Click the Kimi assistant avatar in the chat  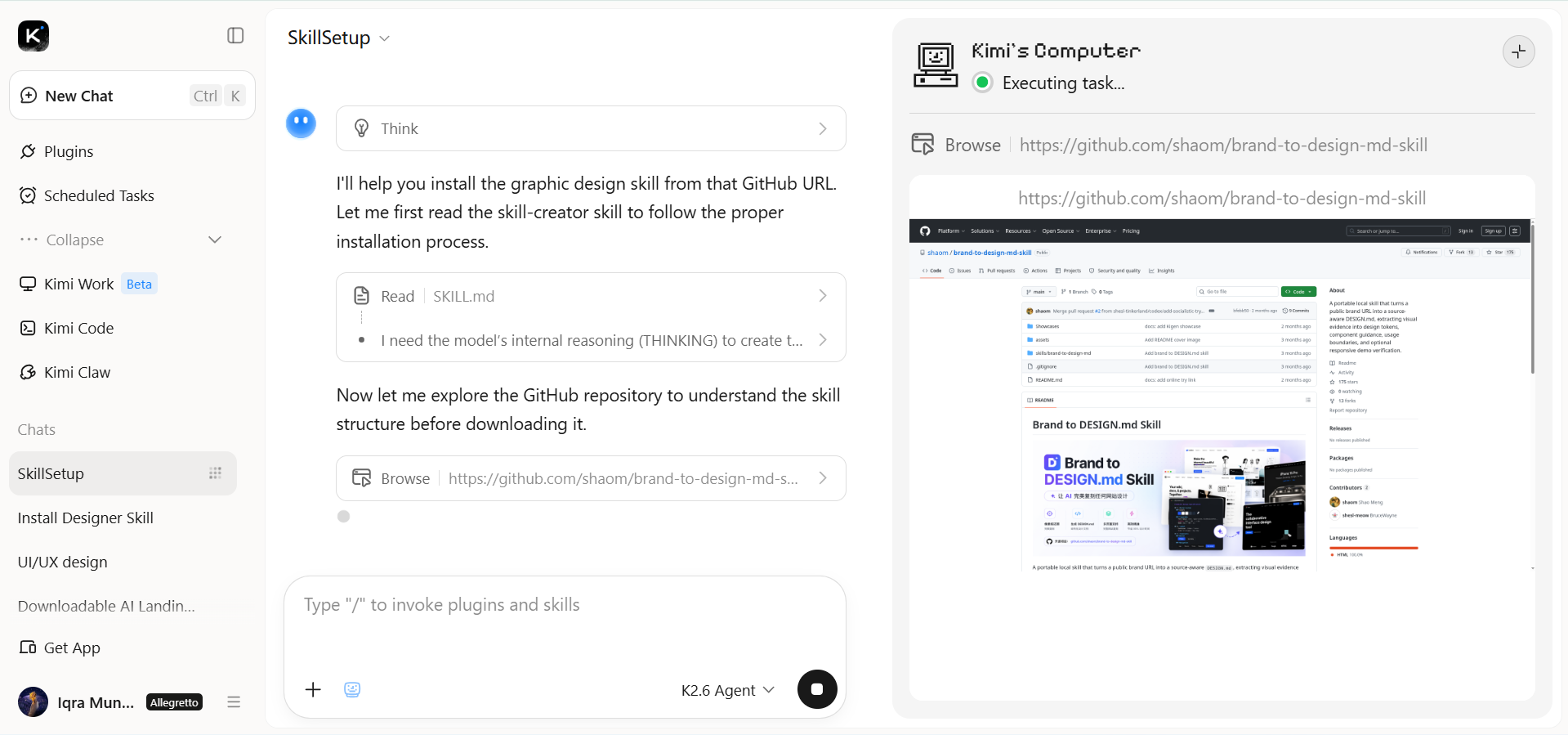[x=301, y=123]
